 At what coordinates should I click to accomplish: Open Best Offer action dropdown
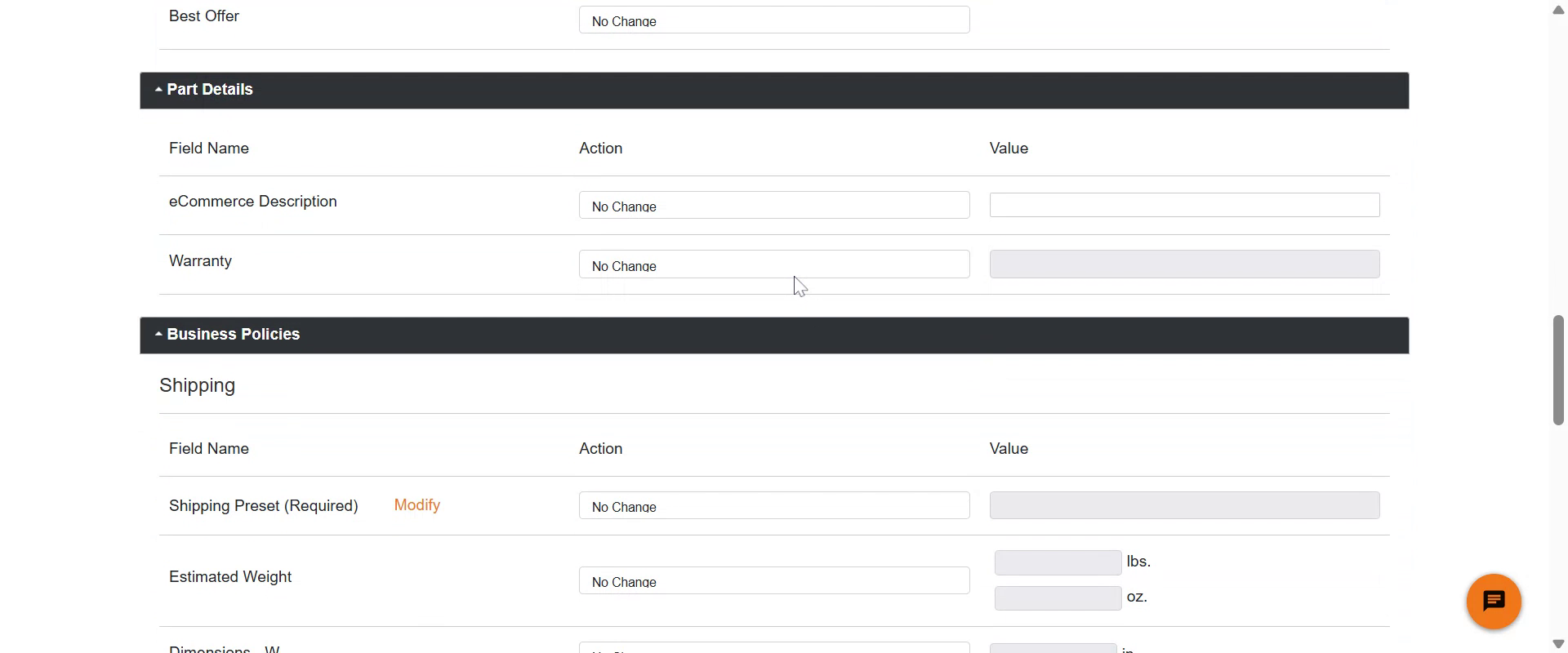point(774,20)
